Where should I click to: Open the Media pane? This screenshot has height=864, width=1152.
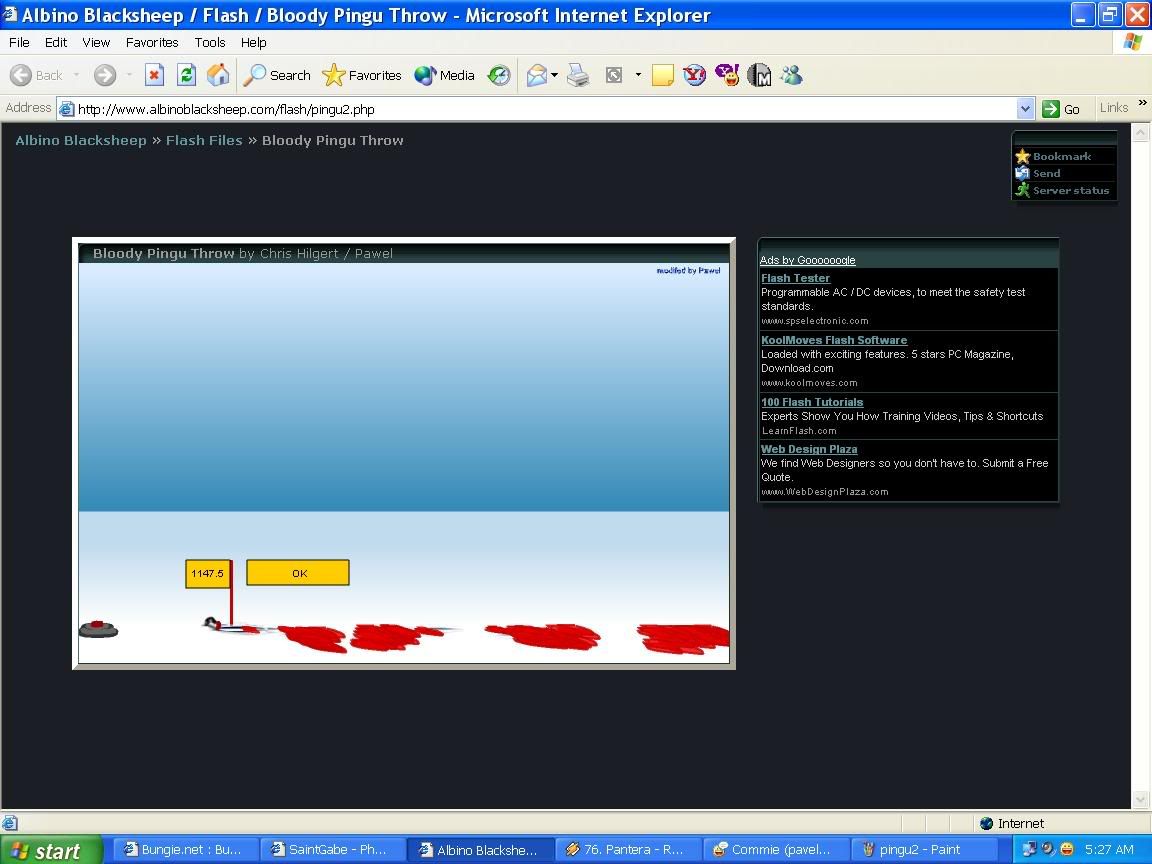444,75
